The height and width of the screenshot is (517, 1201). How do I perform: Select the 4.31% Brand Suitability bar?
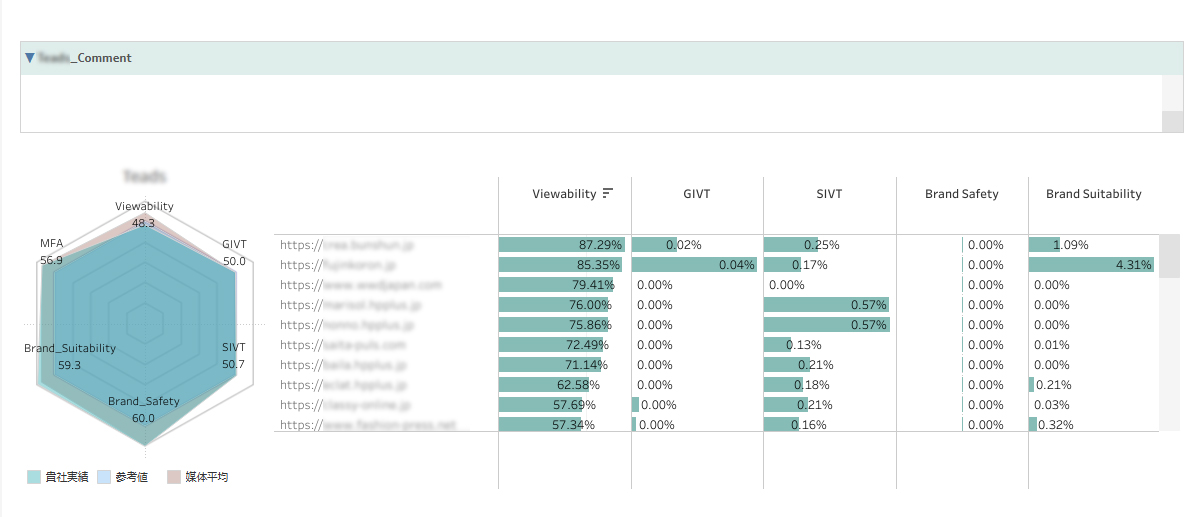pos(1090,265)
